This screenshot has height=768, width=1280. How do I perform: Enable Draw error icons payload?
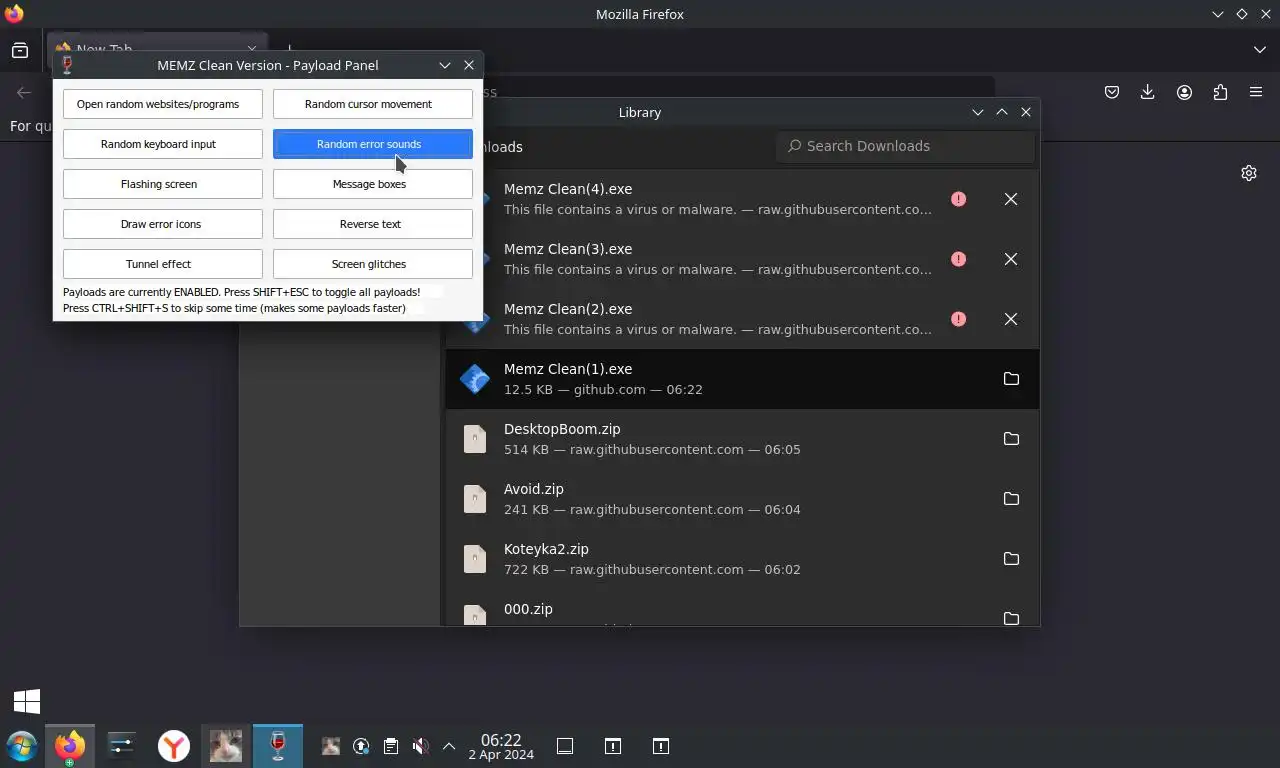coord(163,224)
